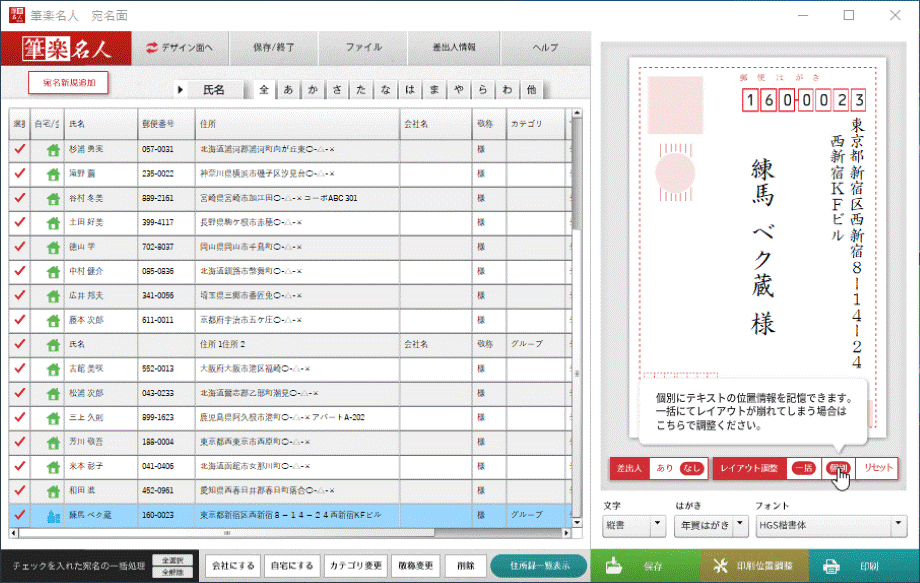This screenshot has height=583, width=920.
Task: Click the 自宅にする button
Action: (292, 566)
